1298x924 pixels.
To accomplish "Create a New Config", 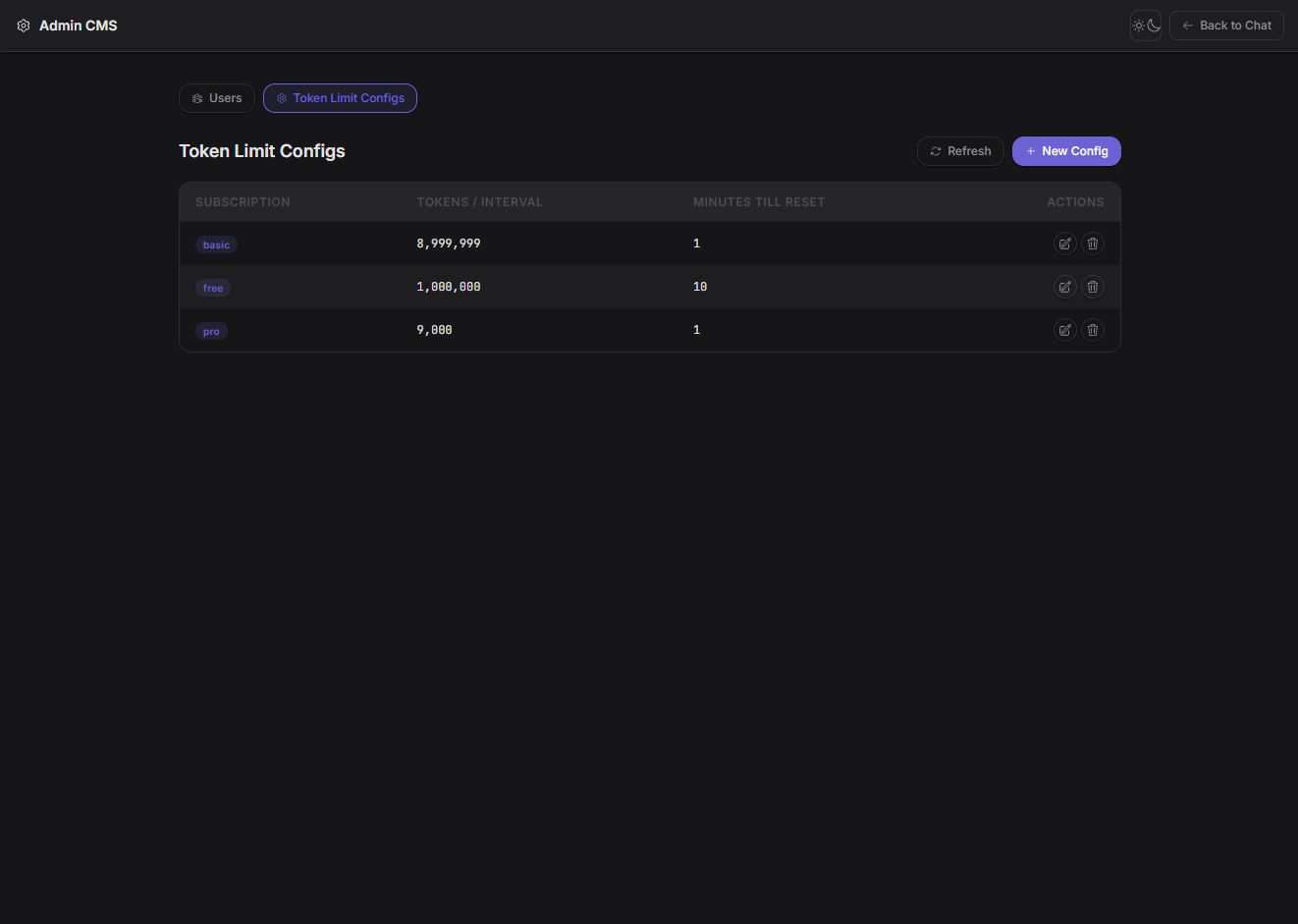I will pos(1066,151).
